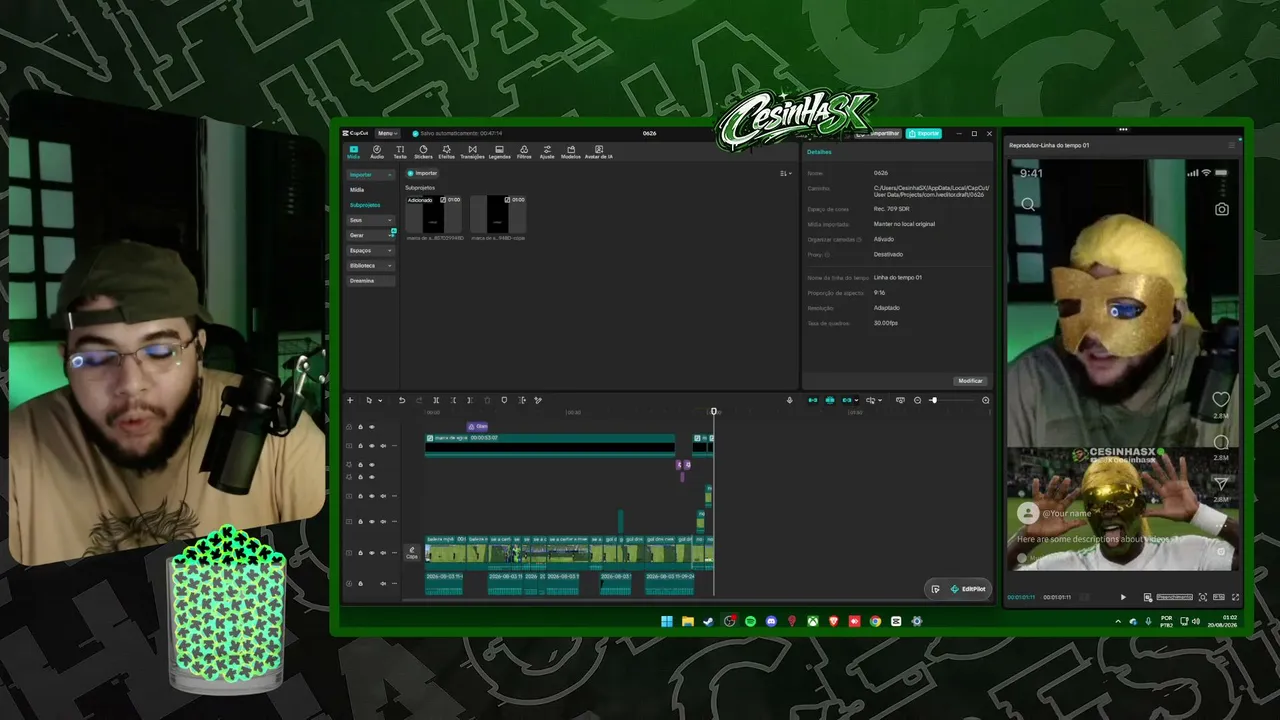Screen dimensions: 1280x720
Task: Zoom out the timeline
Action: click(x=918, y=400)
